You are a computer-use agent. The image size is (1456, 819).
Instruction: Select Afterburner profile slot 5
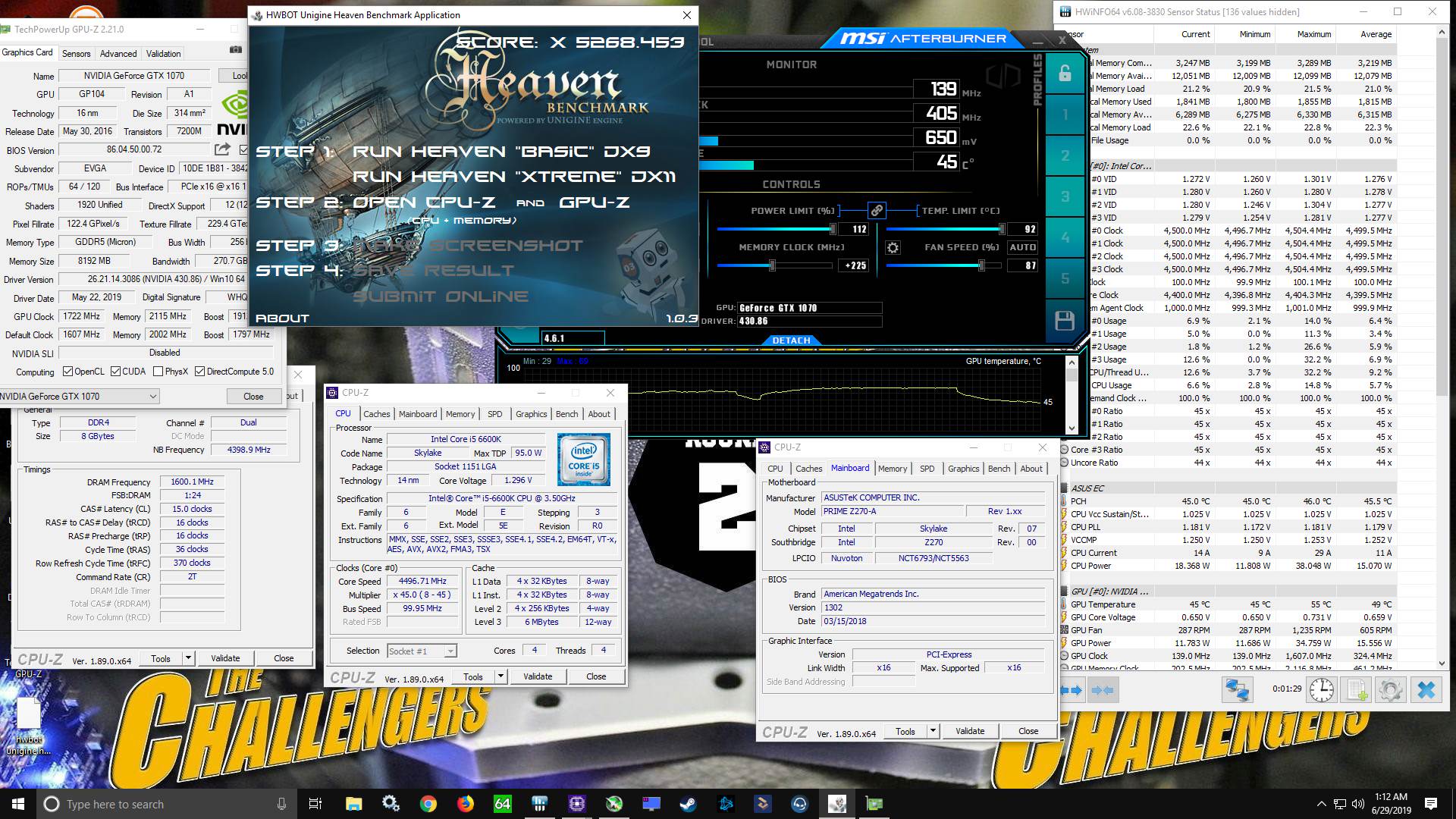pos(1065,278)
